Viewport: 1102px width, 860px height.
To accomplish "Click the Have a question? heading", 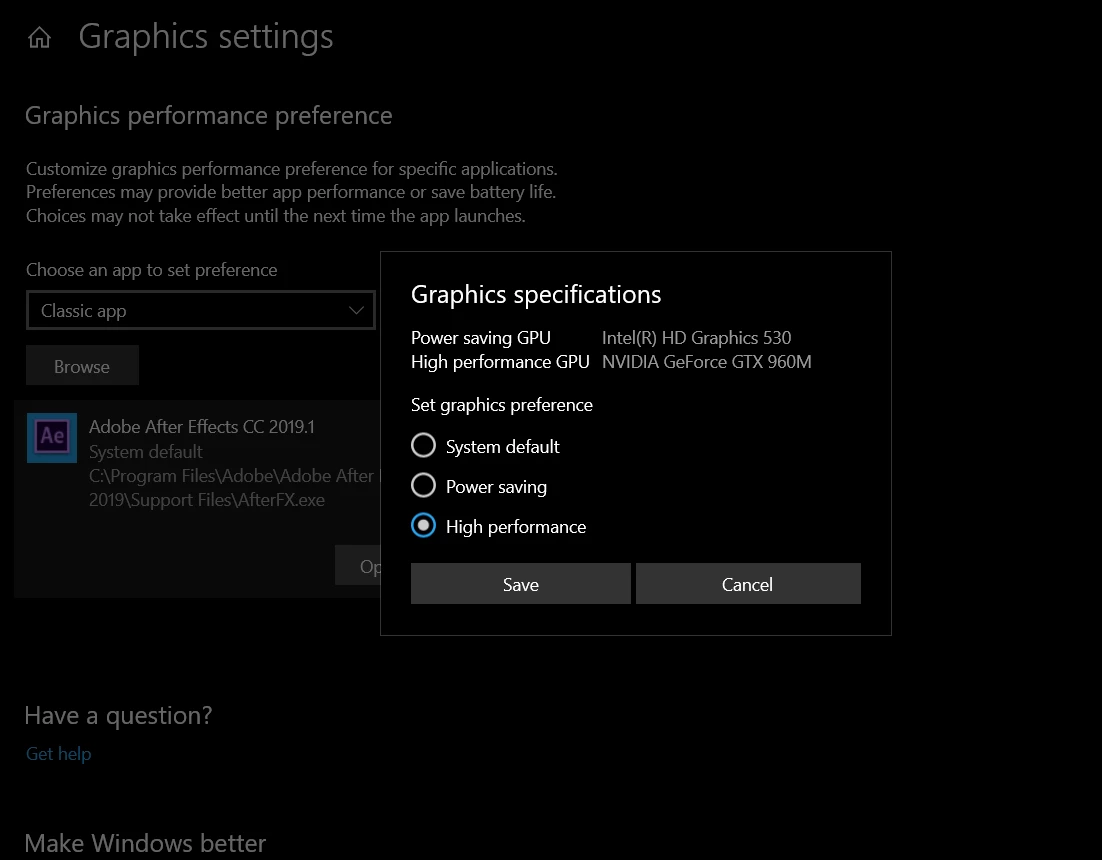I will [x=118, y=716].
